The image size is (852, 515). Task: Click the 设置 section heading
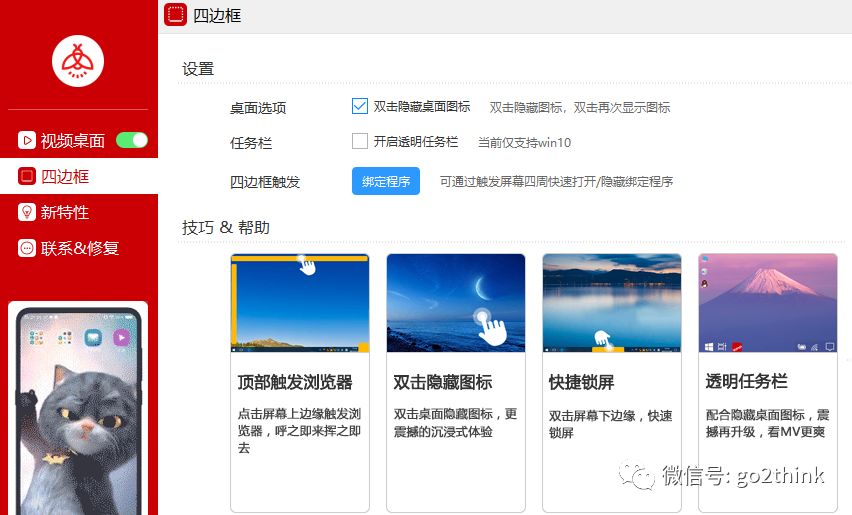click(198, 68)
